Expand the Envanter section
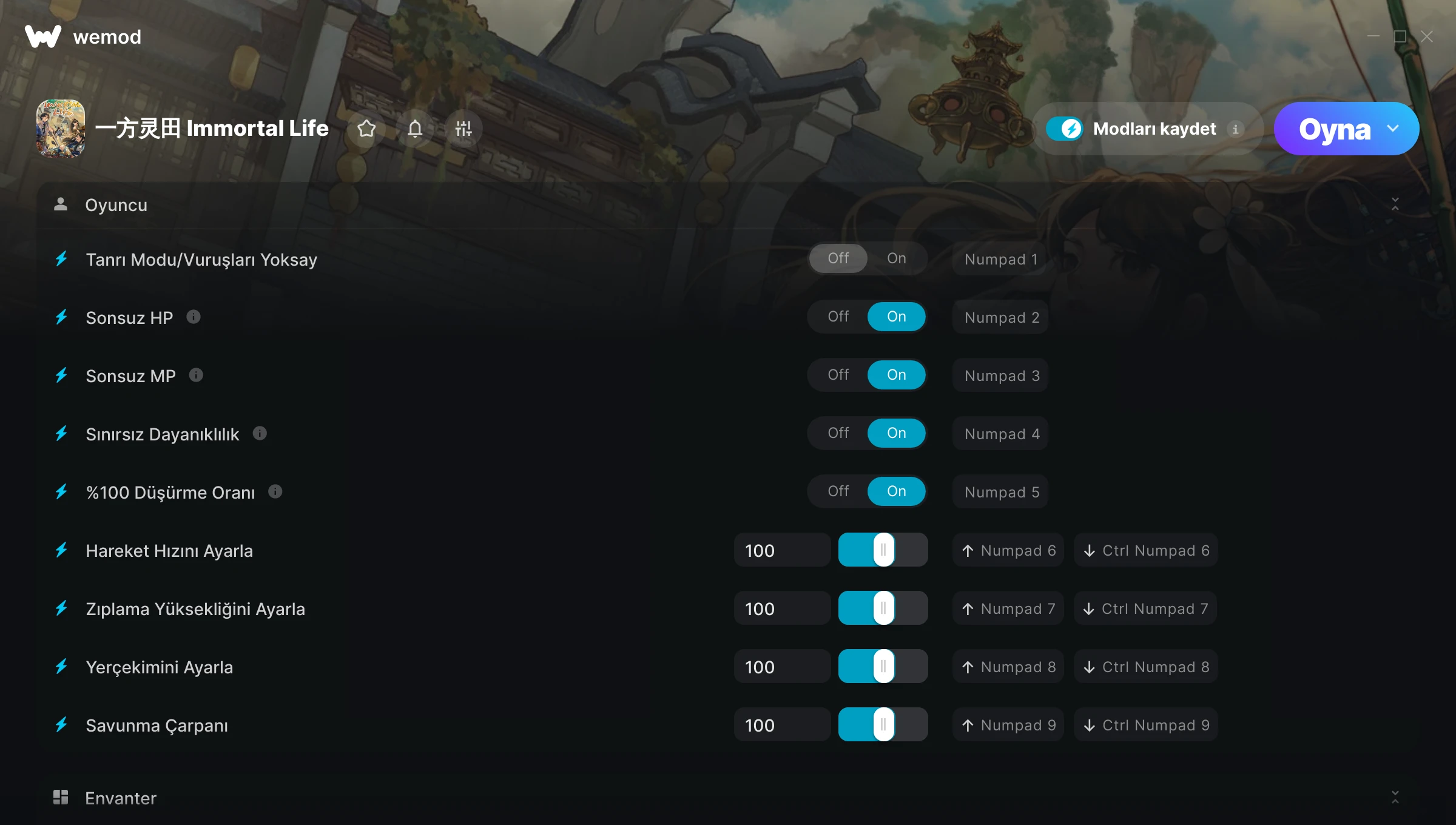This screenshot has width=1456, height=825. coord(1395,797)
